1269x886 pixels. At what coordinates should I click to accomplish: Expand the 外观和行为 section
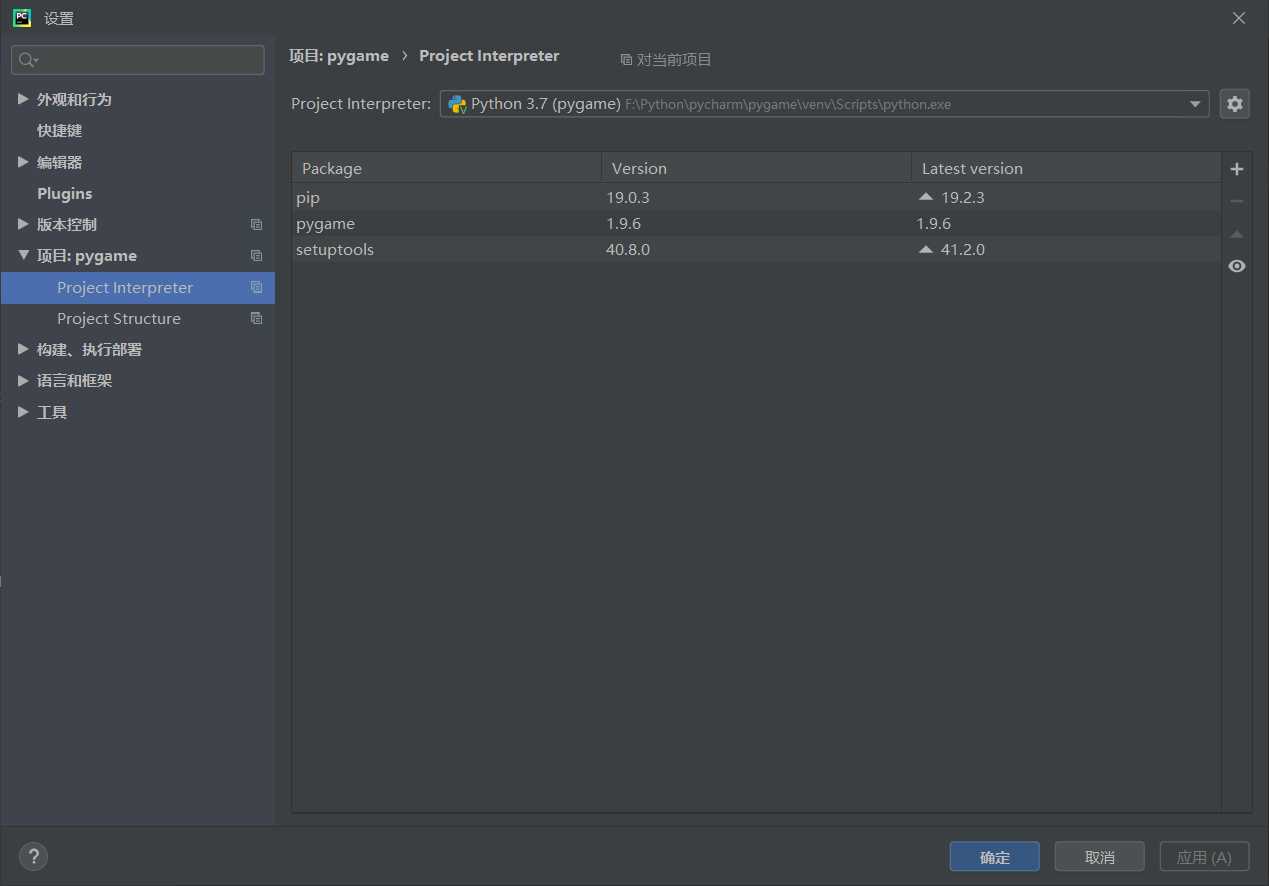[23, 99]
